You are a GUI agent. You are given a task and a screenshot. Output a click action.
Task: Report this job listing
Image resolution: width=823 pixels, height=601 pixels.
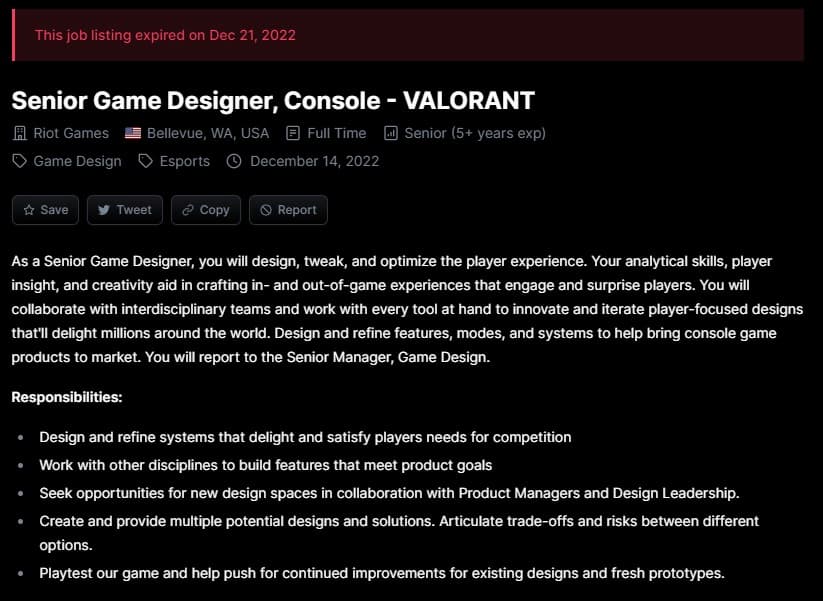288,210
